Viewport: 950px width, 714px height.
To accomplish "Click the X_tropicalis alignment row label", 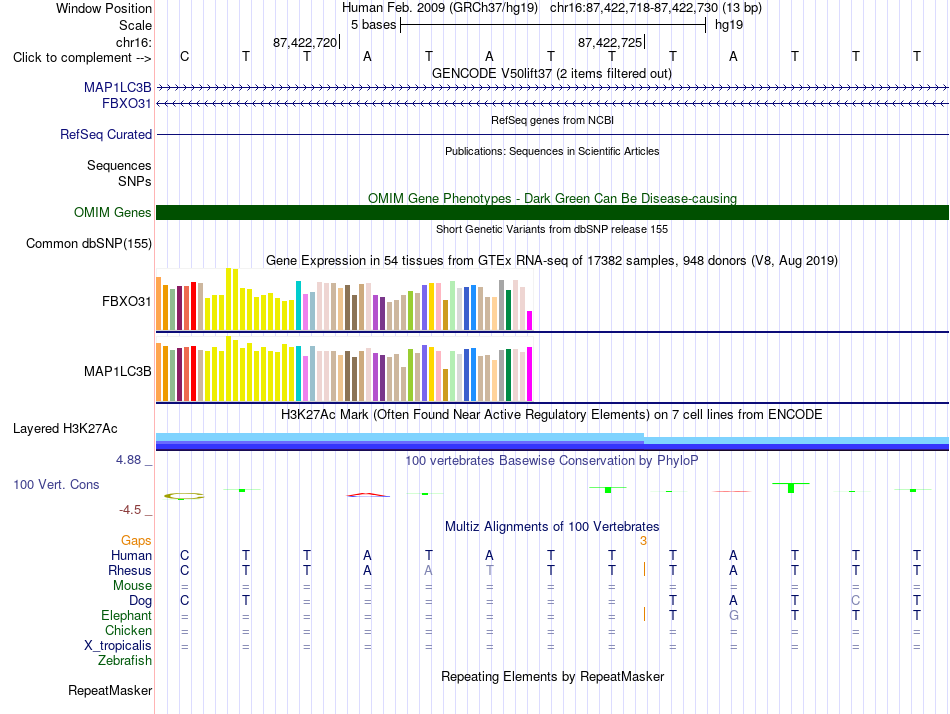I will coord(118,646).
